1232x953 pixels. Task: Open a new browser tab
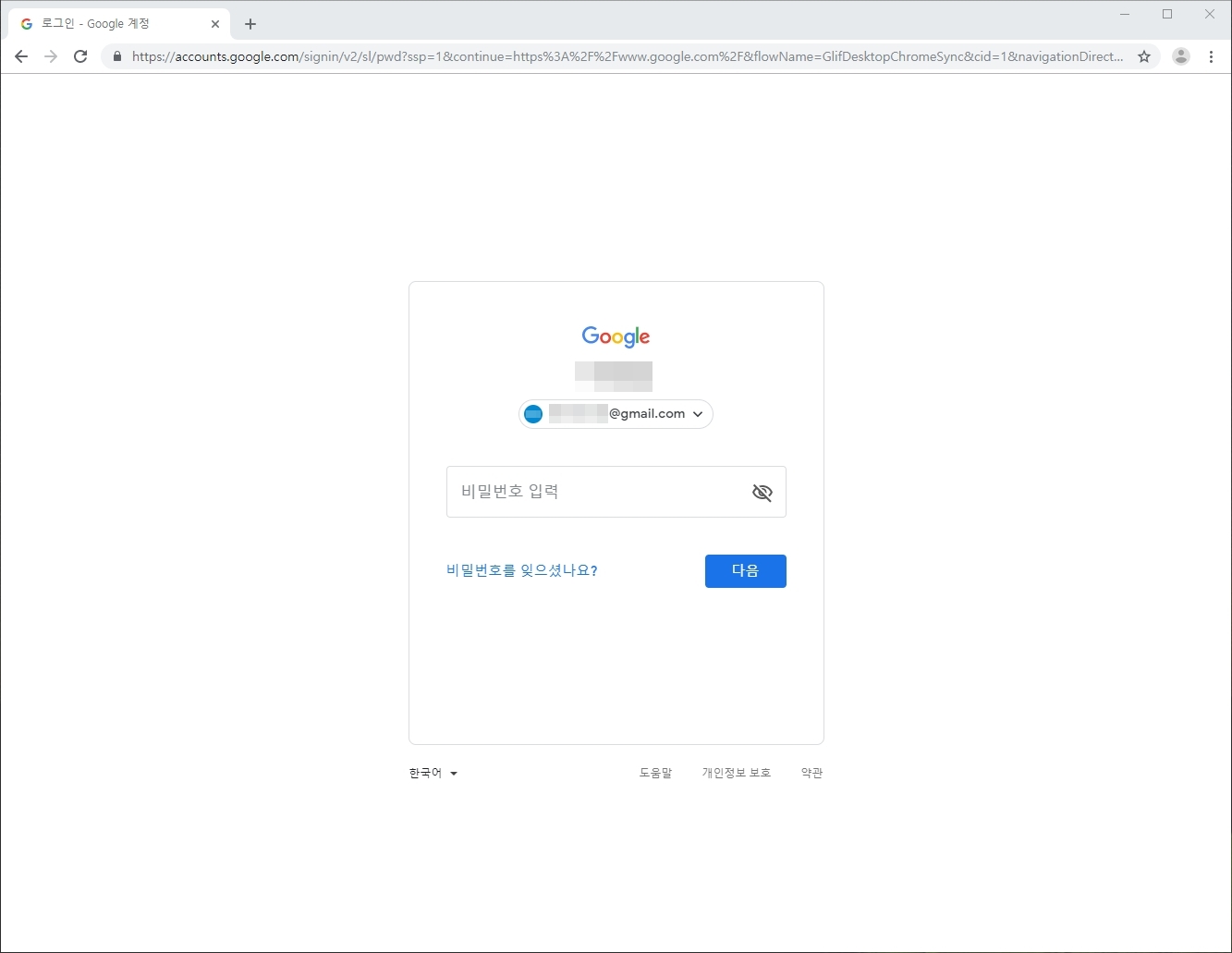250,24
